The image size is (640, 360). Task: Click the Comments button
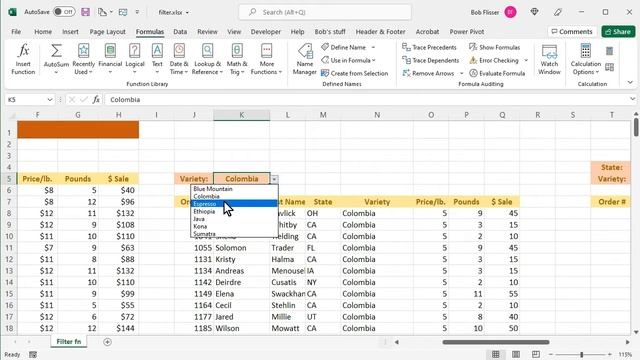click(x=571, y=31)
